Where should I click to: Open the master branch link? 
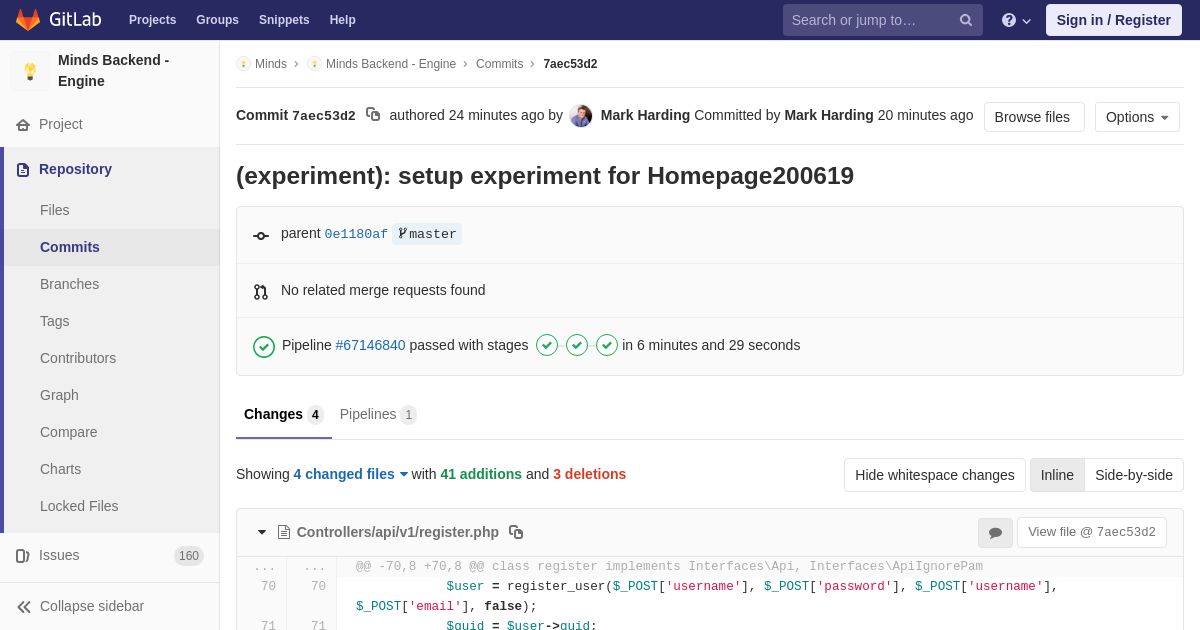click(x=427, y=234)
